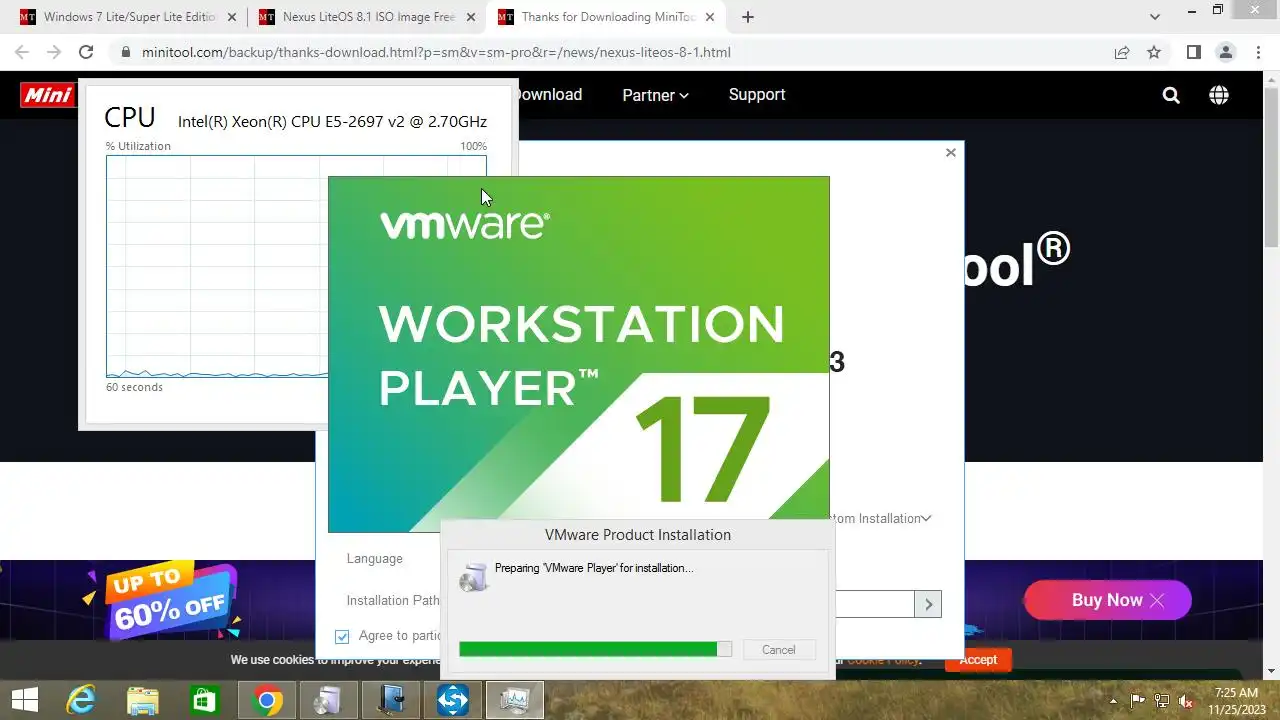The width and height of the screenshot is (1280, 720).
Task: Cancel the VMware Product Installation
Action: coord(779,650)
